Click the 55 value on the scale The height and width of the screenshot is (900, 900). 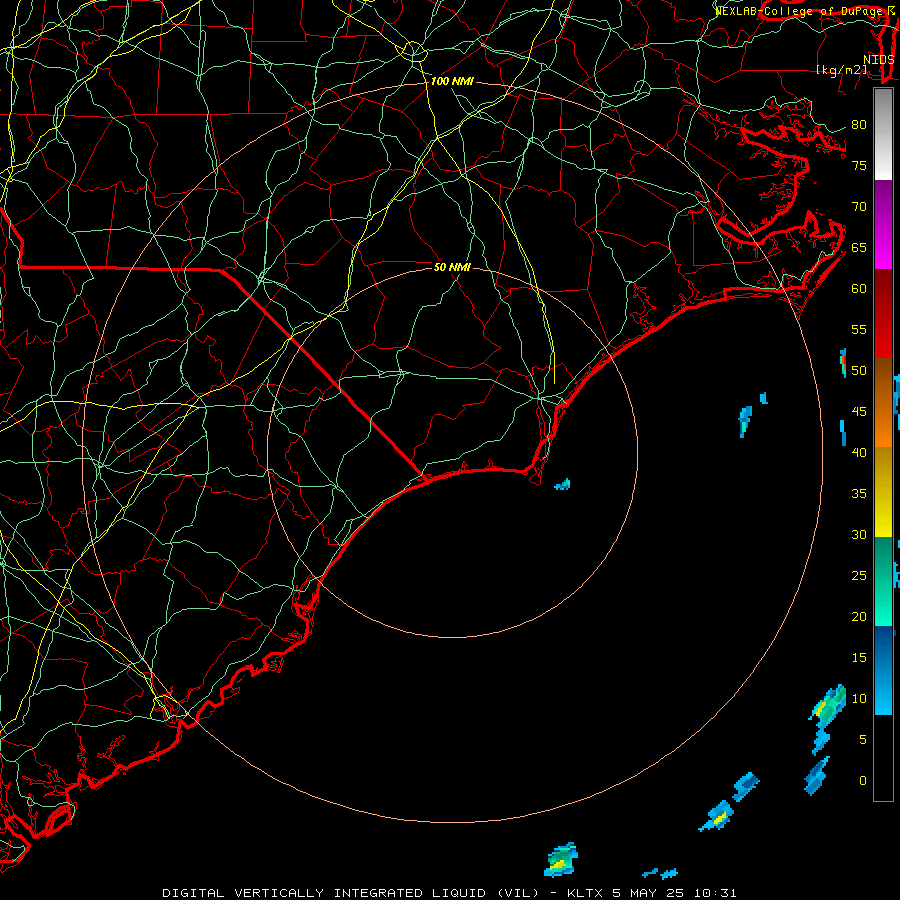[859, 329]
